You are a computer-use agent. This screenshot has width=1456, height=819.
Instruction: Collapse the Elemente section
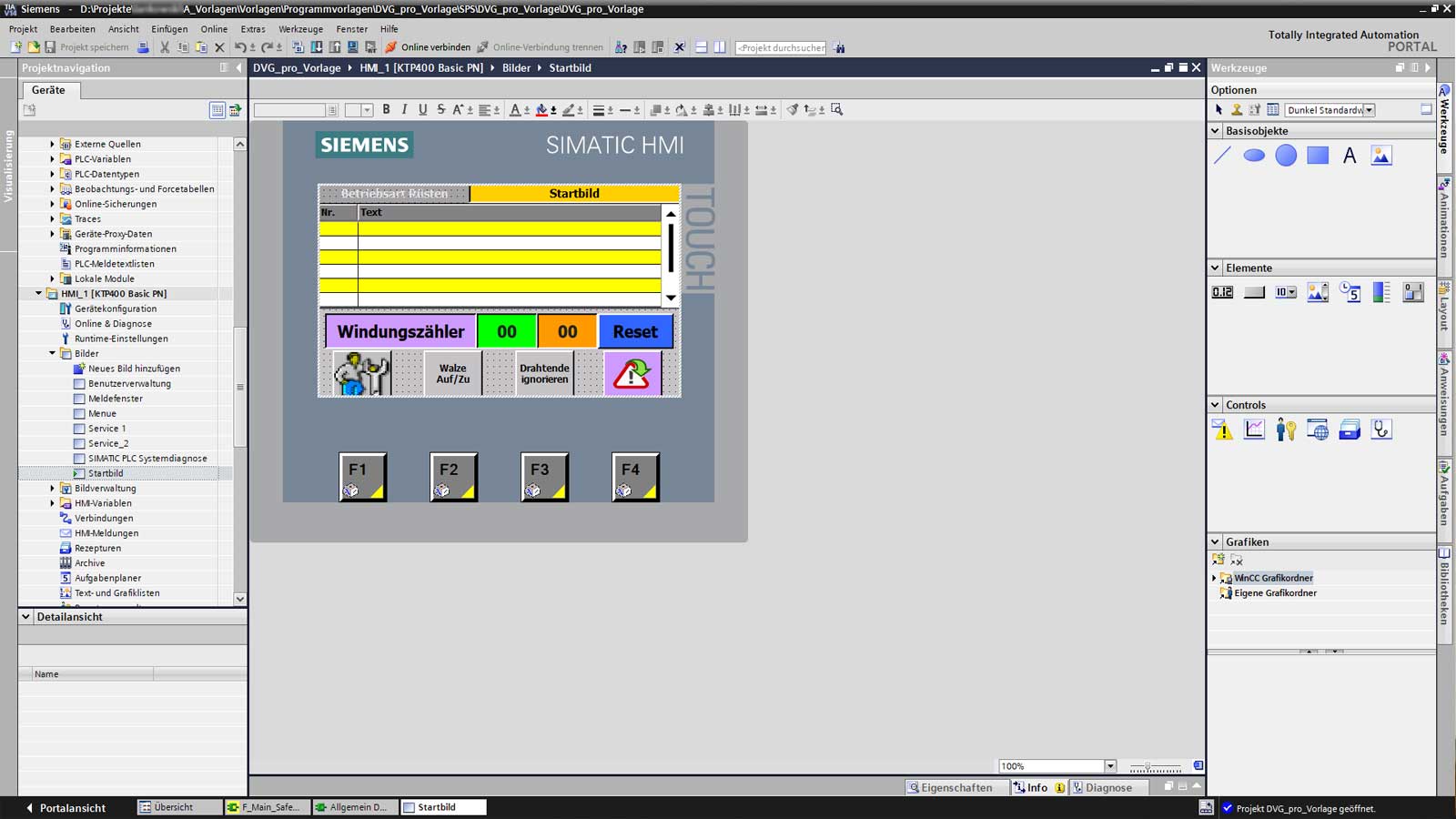[1215, 268]
